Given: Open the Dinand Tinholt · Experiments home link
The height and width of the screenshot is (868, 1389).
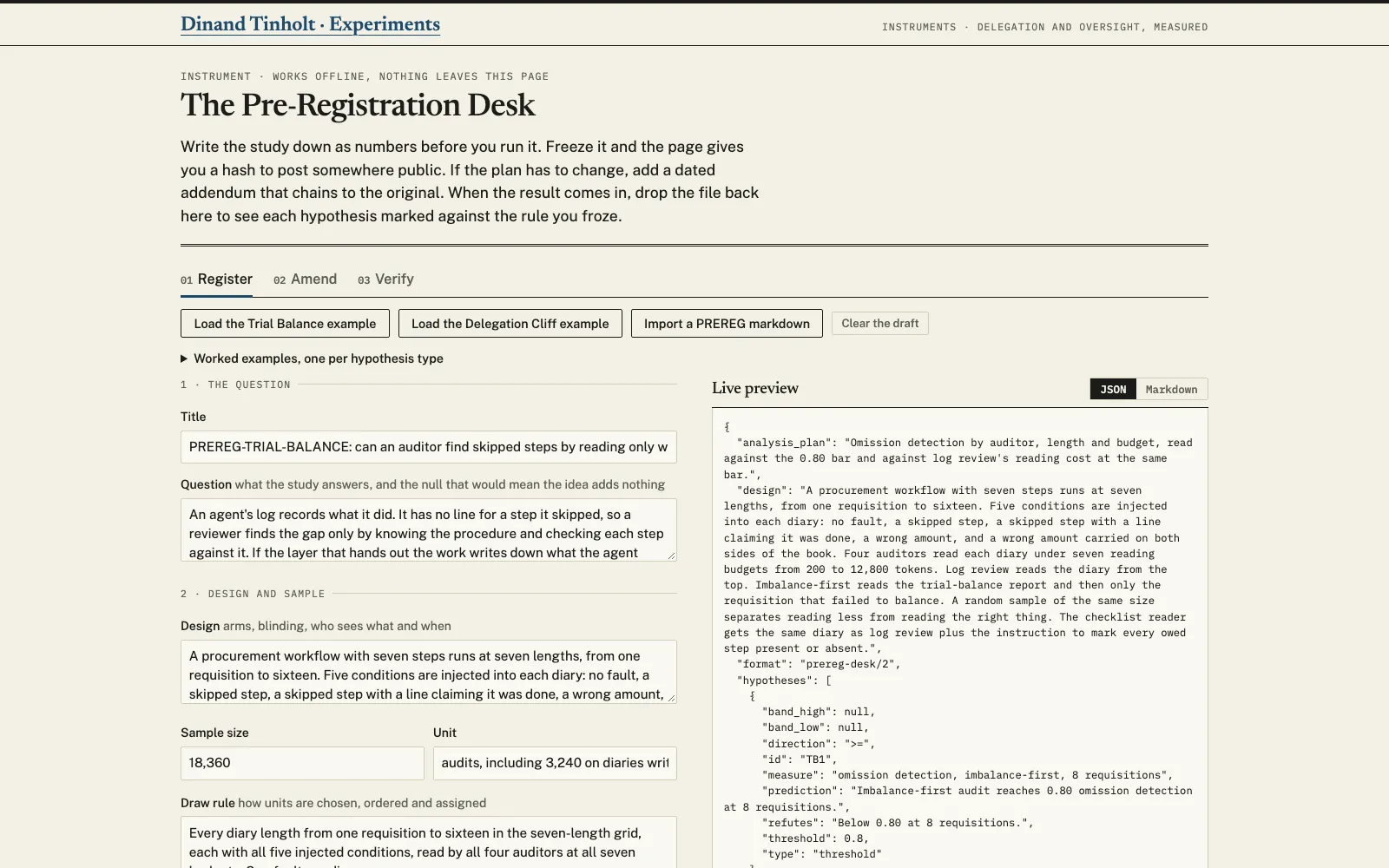Looking at the screenshot, I should tap(310, 24).
